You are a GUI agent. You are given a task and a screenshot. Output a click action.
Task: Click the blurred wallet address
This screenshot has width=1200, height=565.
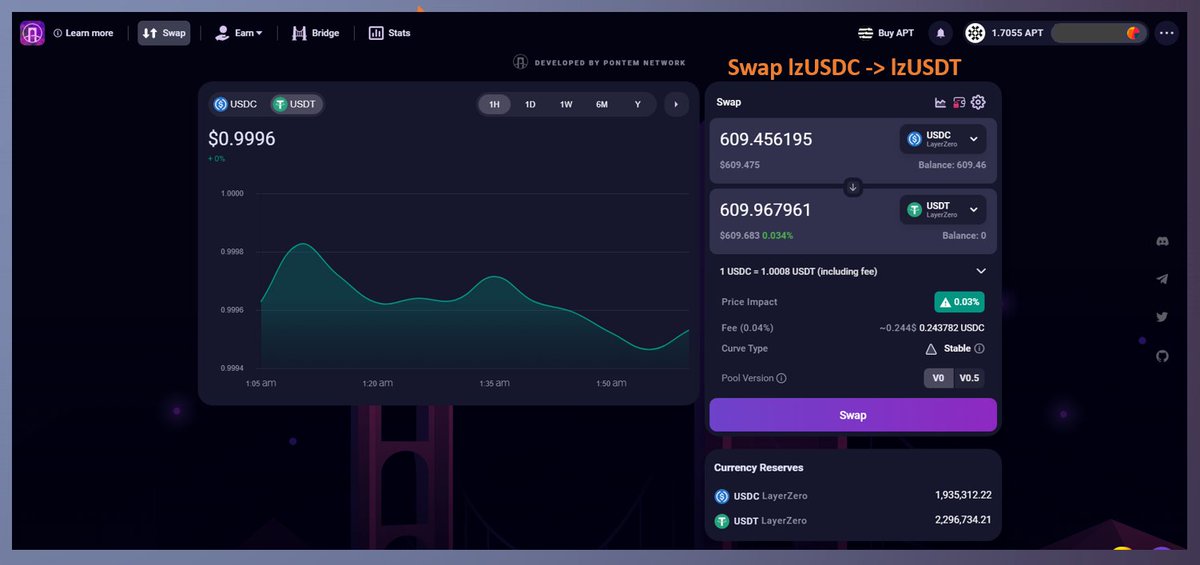pos(1098,33)
